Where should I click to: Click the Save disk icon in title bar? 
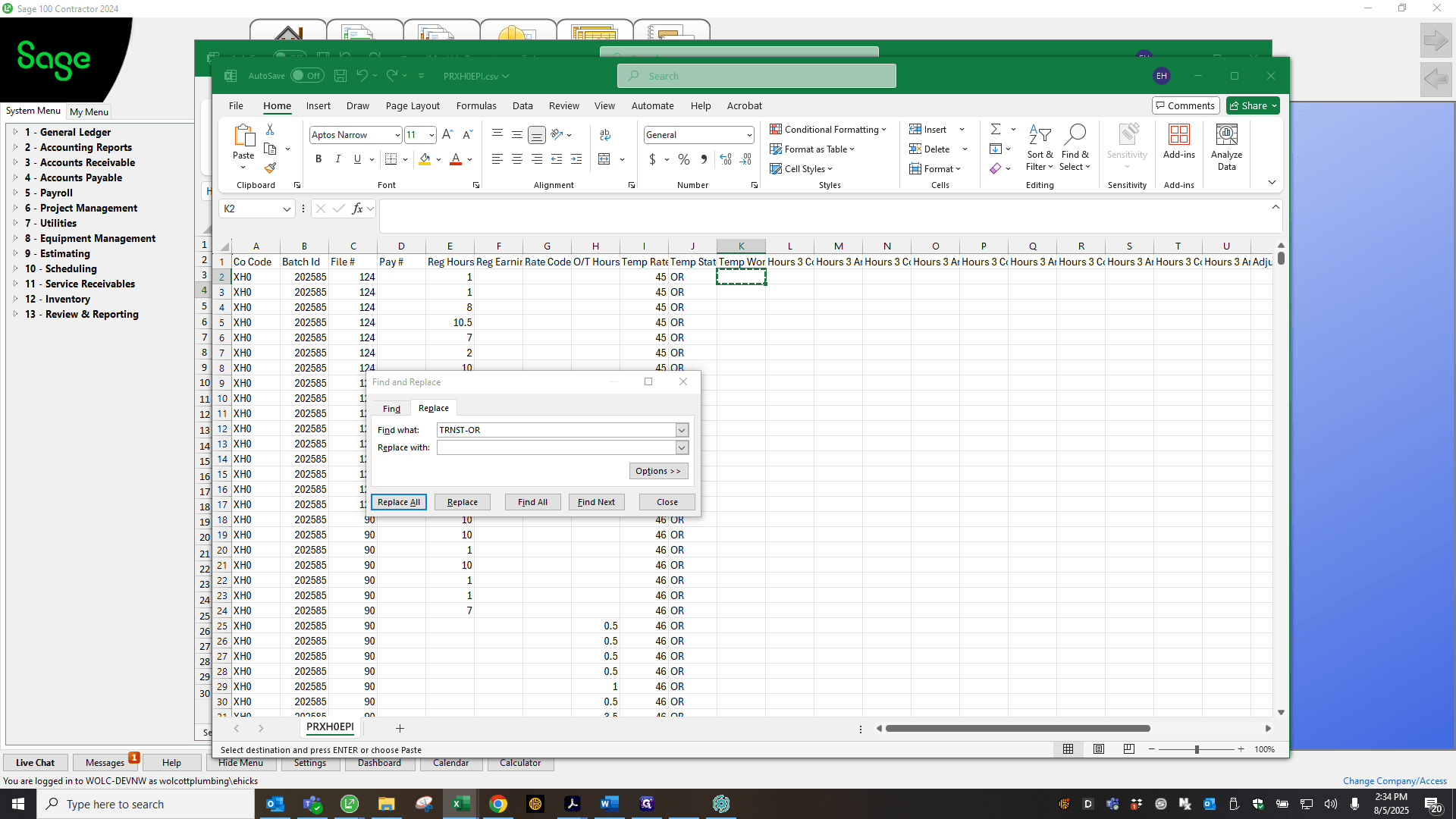(x=340, y=76)
